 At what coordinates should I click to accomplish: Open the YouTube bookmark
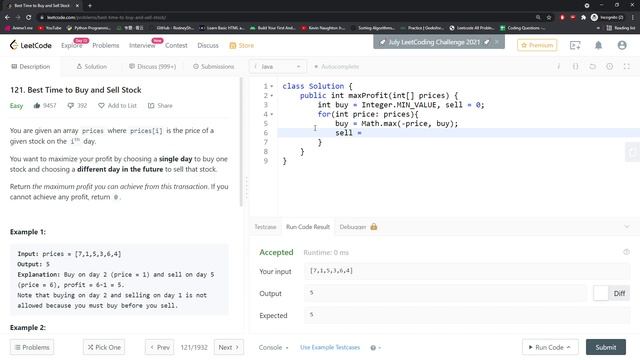coord(50,28)
